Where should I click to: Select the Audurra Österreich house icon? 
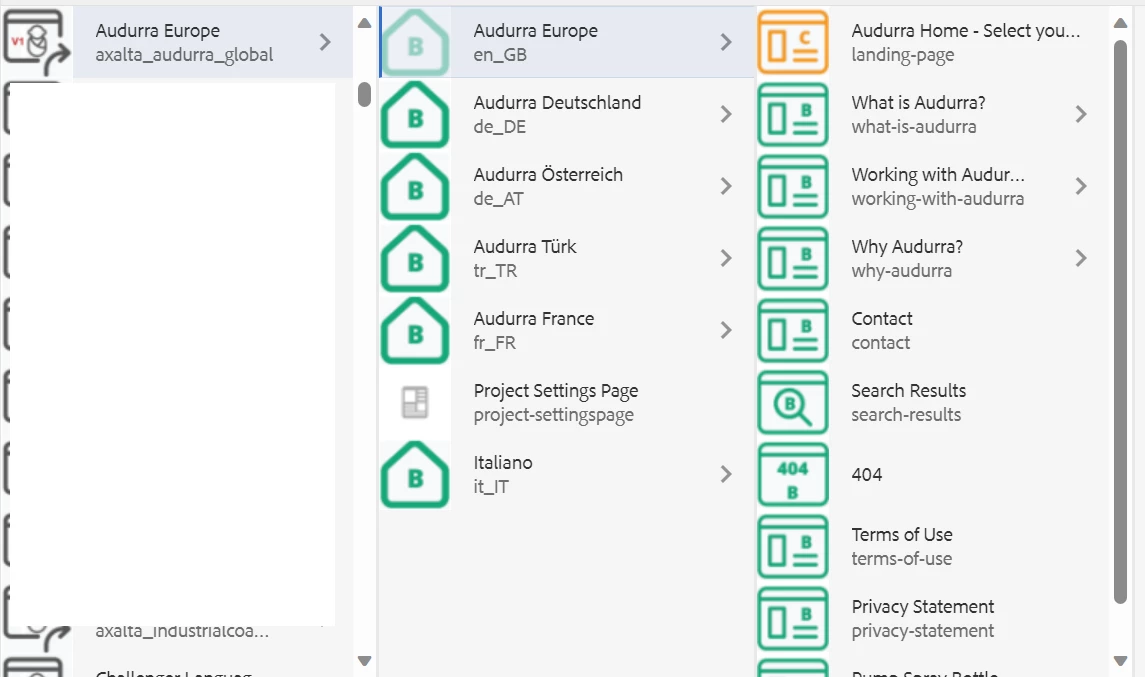[x=415, y=186]
